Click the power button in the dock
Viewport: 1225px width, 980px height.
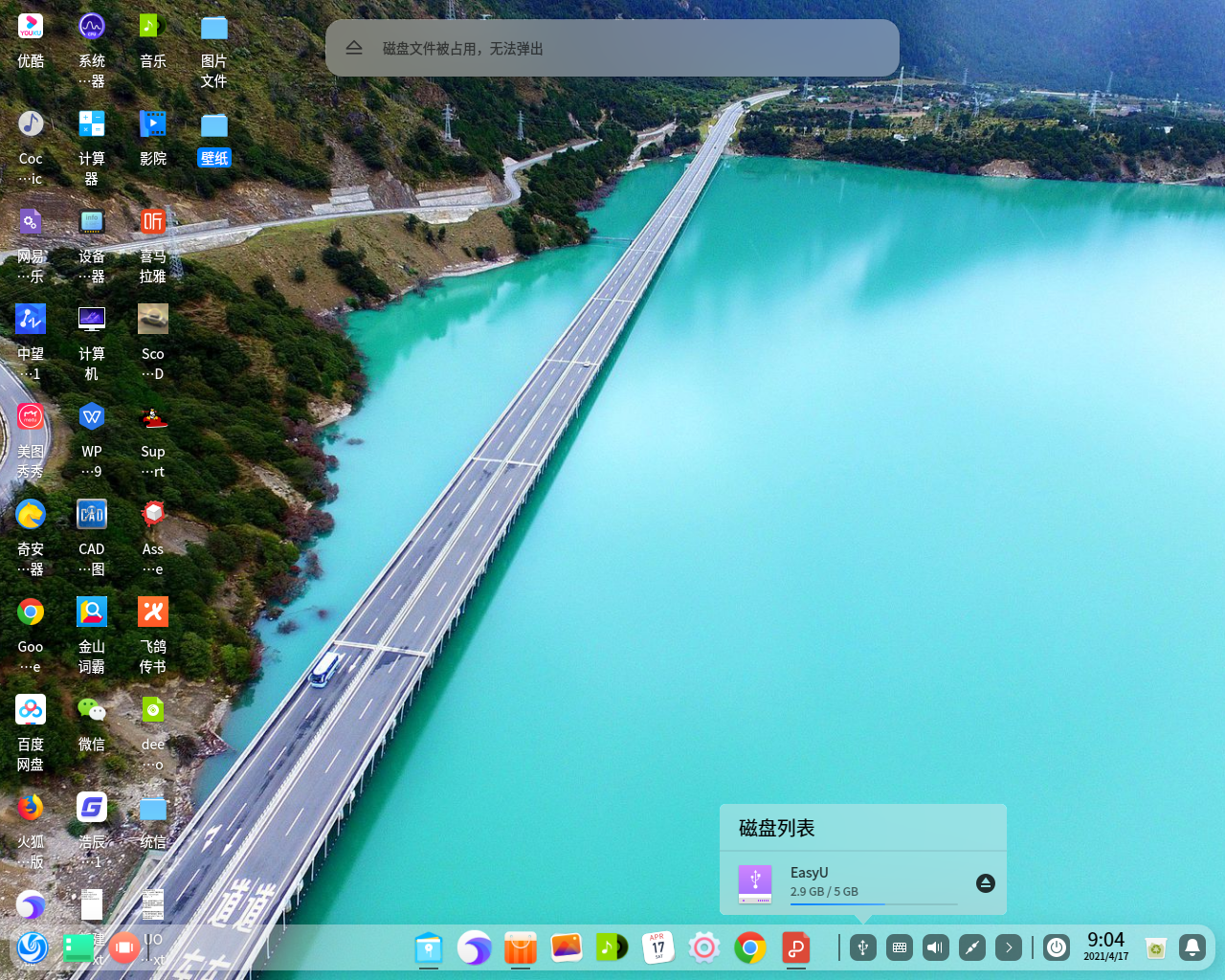pyautogui.click(x=1057, y=947)
